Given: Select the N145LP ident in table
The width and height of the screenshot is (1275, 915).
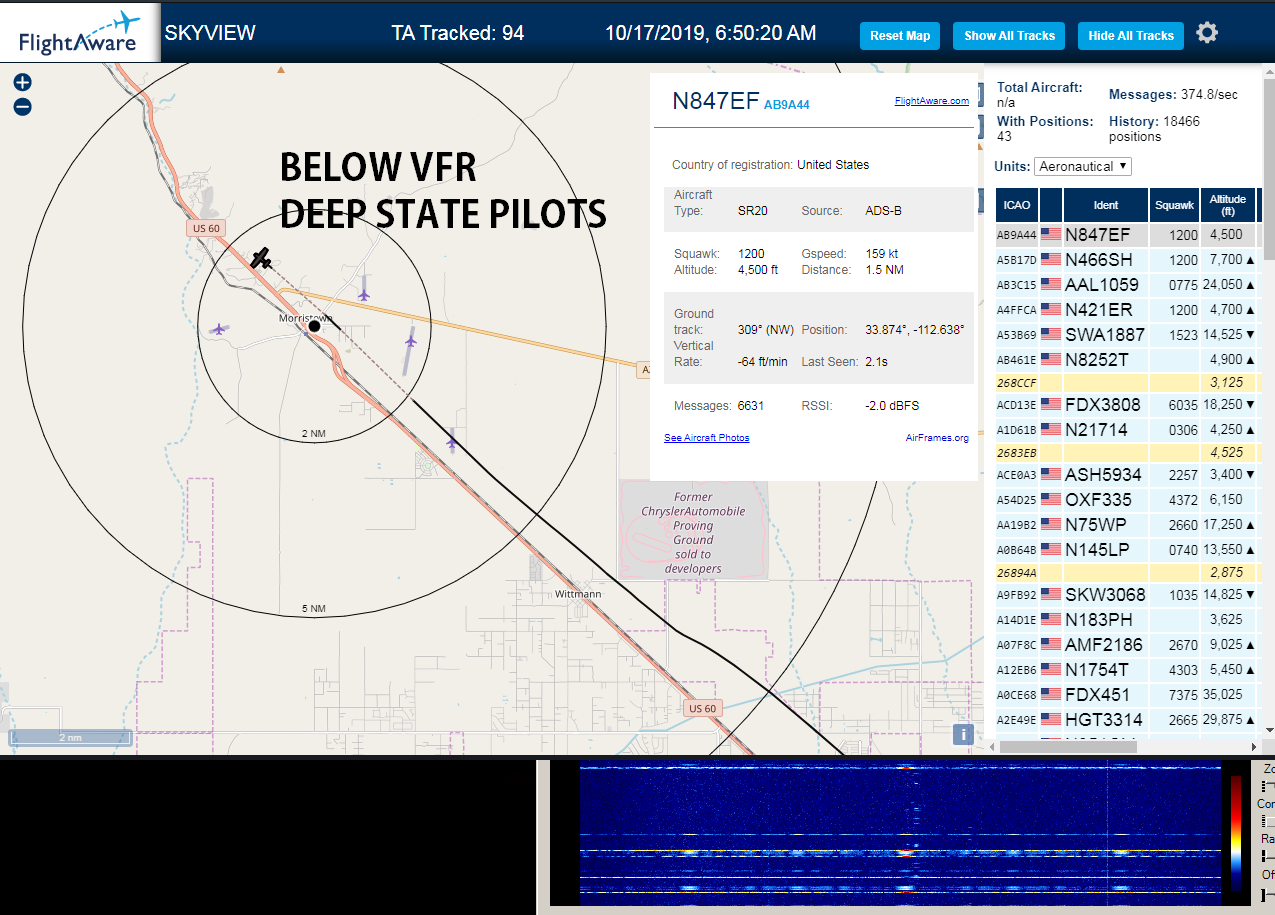Looking at the screenshot, I should pyautogui.click(x=1097, y=549).
